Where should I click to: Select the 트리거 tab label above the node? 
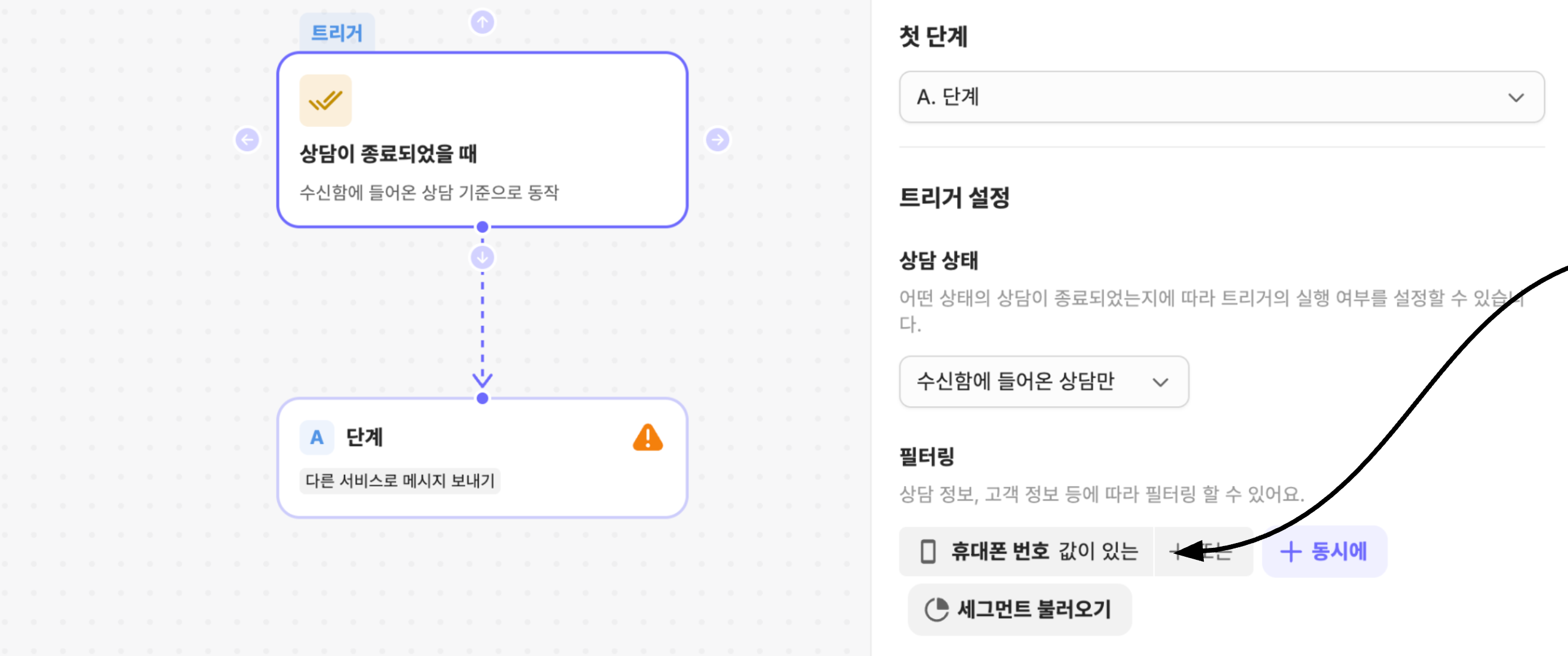coord(337,32)
